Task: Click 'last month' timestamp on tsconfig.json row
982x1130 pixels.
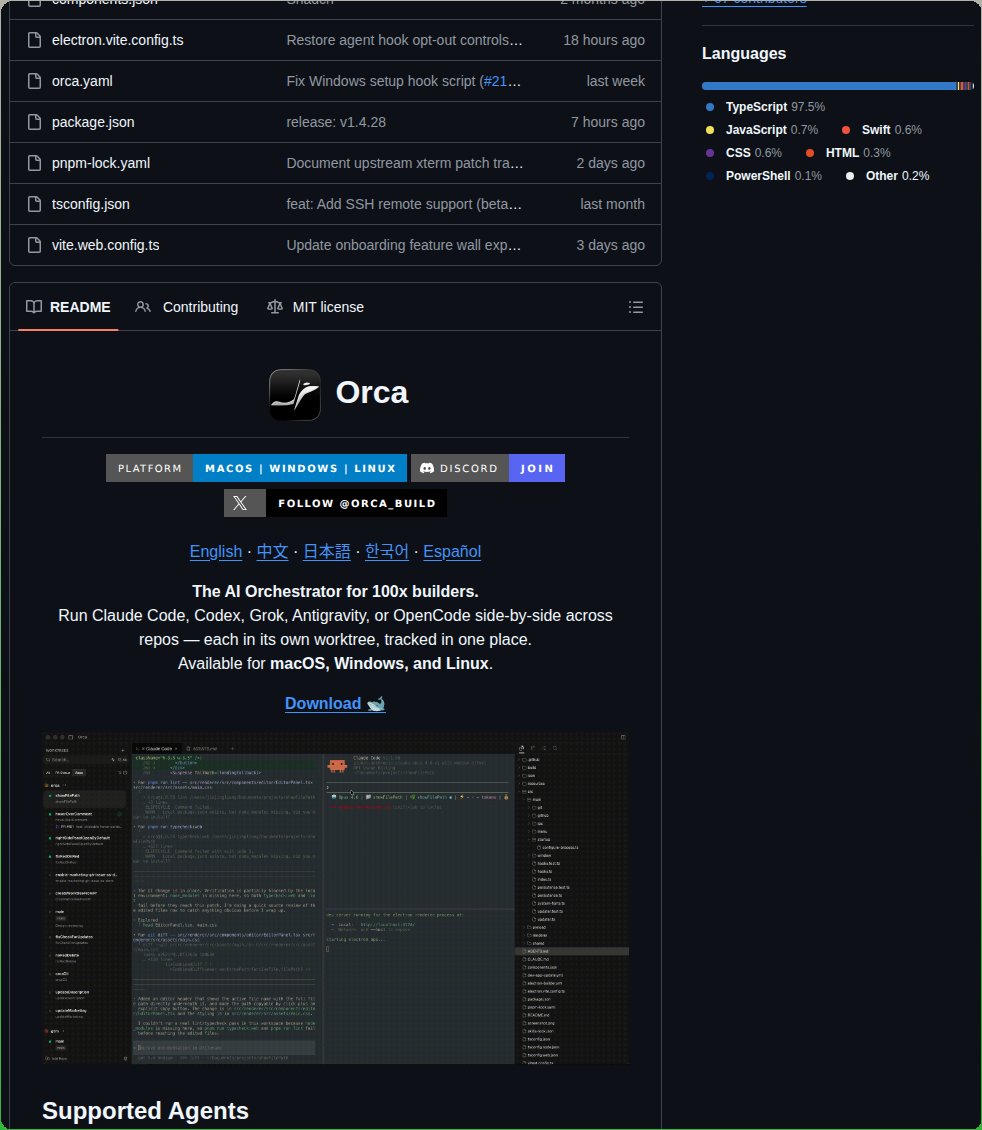Action: click(612, 205)
